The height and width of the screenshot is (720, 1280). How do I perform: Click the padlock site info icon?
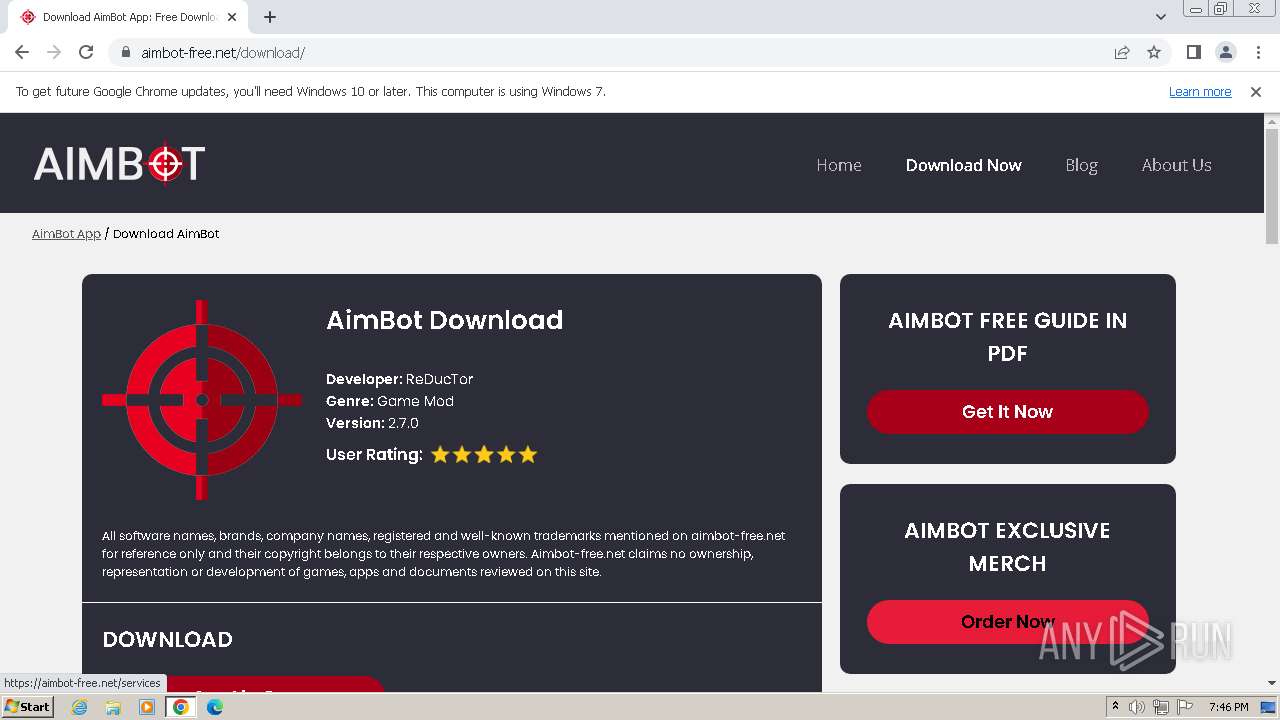point(126,52)
